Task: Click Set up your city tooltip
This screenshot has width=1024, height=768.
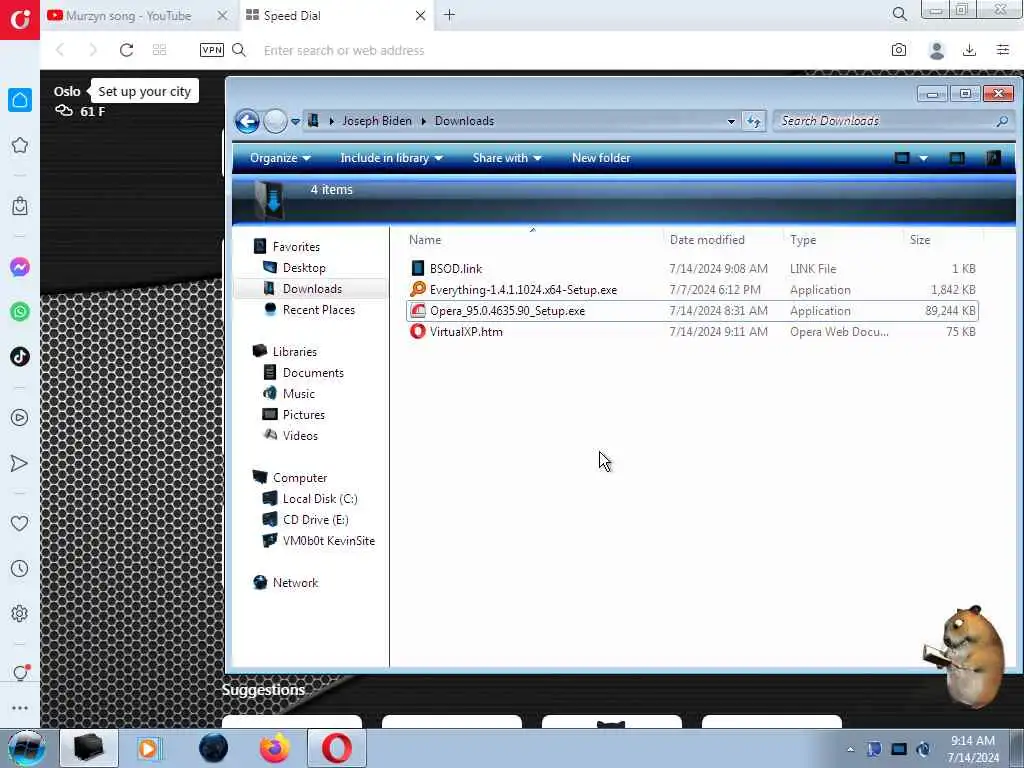Action: click(x=144, y=91)
